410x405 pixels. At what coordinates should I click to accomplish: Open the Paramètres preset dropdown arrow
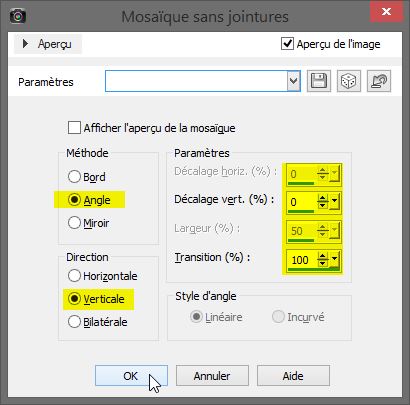coord(293,81)
